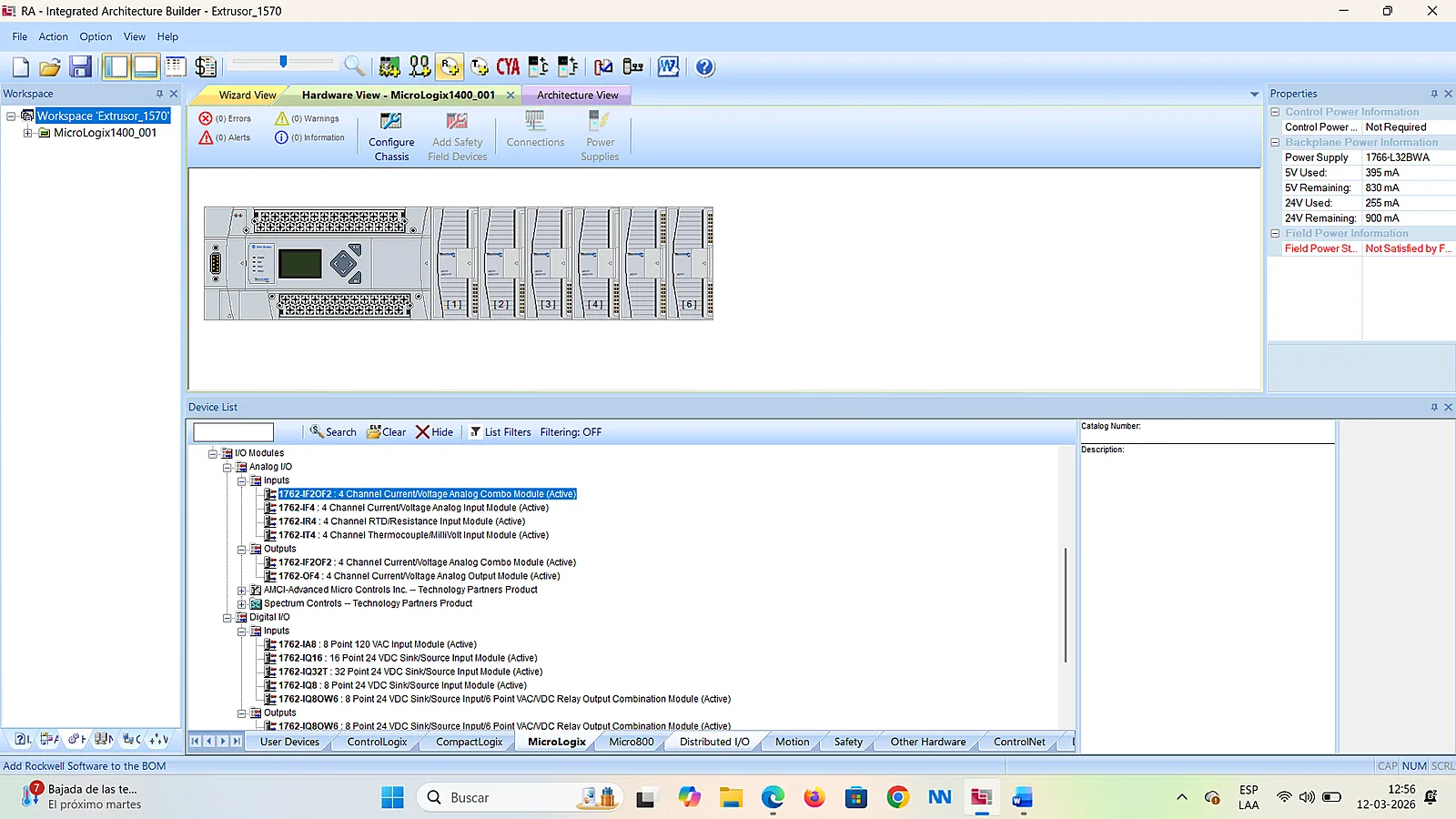Click the Search button in Device List
The height and width of the screenshot is (819, 1456).
point(333,432)
